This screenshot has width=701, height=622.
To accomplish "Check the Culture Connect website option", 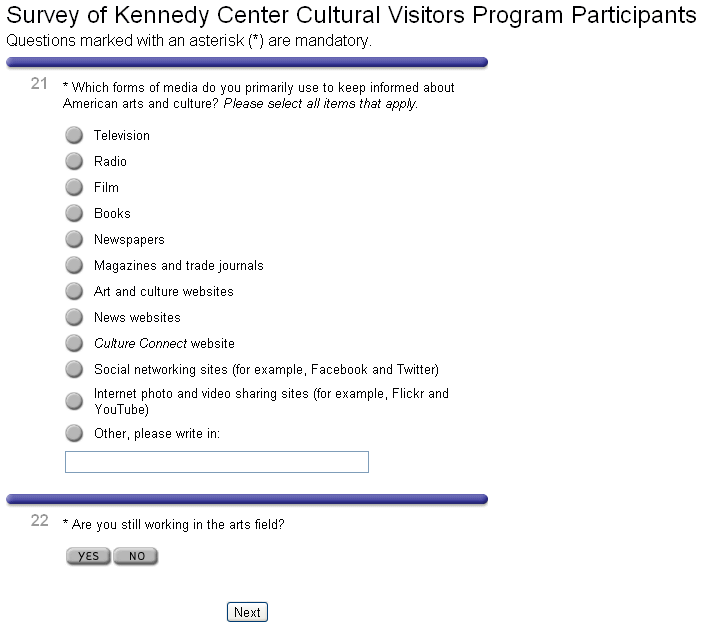I will coord(74,343).
